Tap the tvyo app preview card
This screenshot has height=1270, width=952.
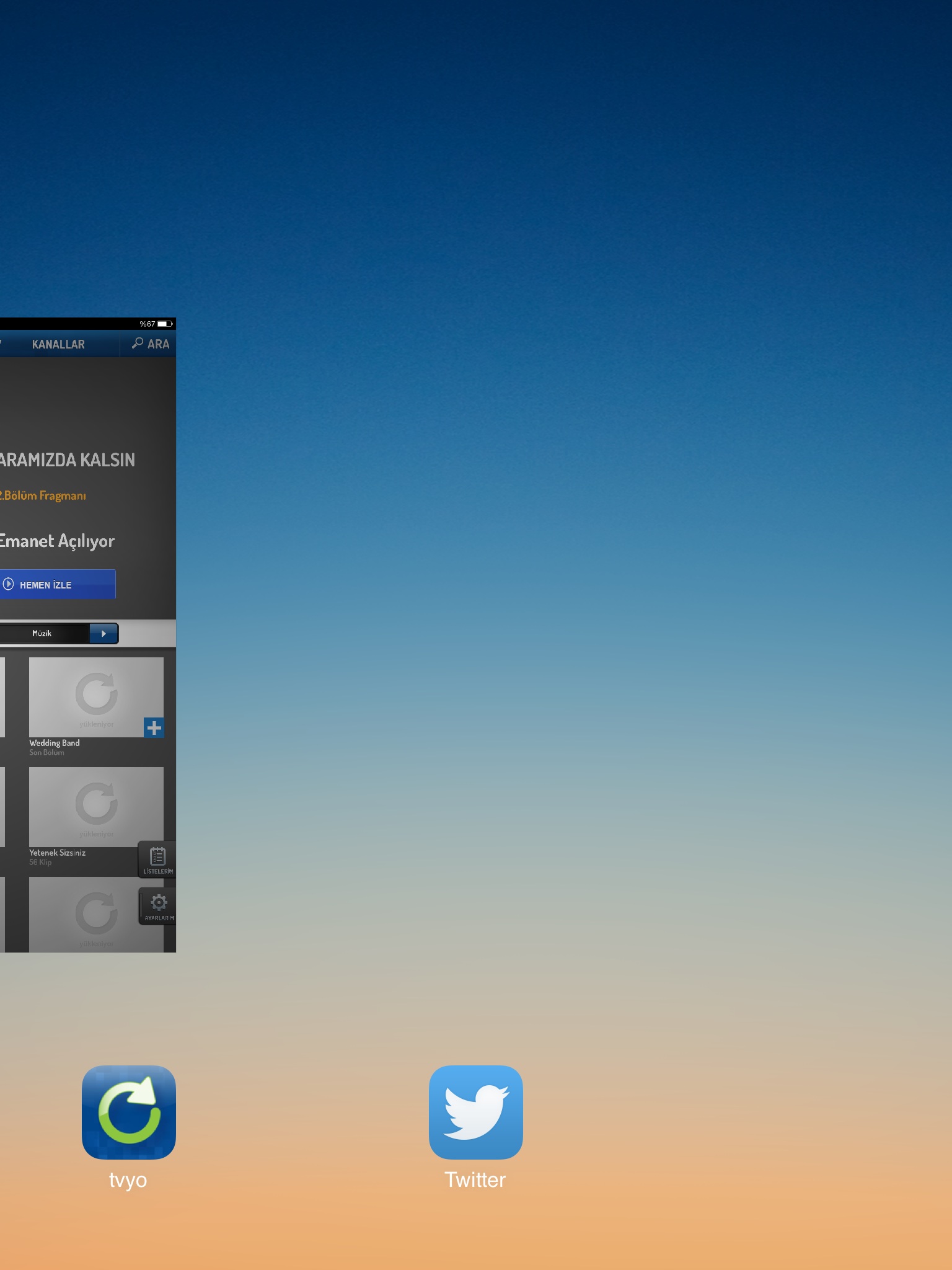88,635
